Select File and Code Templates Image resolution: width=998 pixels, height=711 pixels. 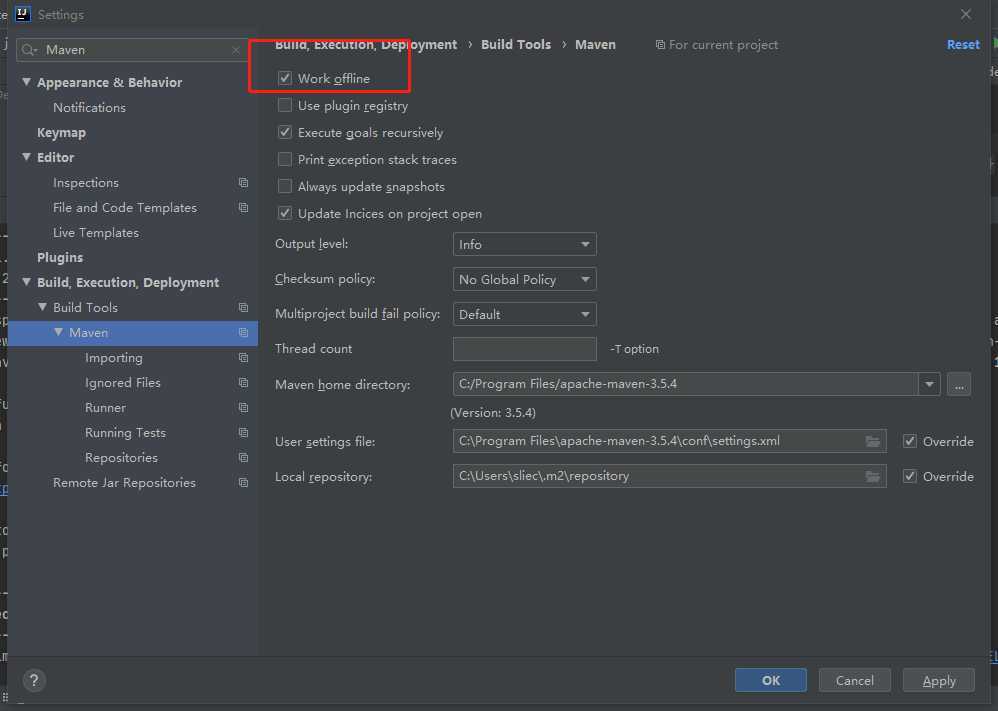click(x=125, y=208)
